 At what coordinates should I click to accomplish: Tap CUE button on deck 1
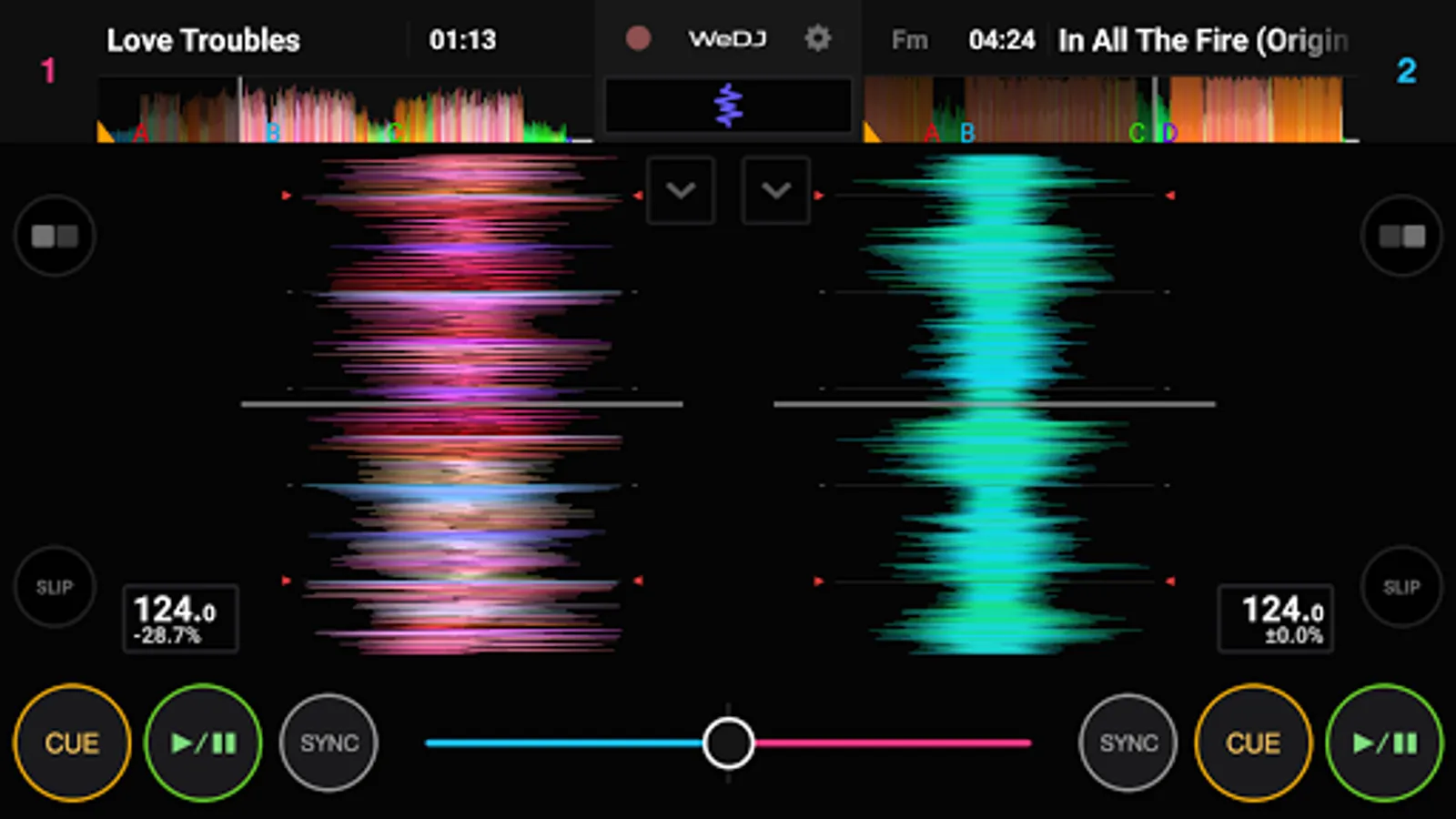pos(72,743)
